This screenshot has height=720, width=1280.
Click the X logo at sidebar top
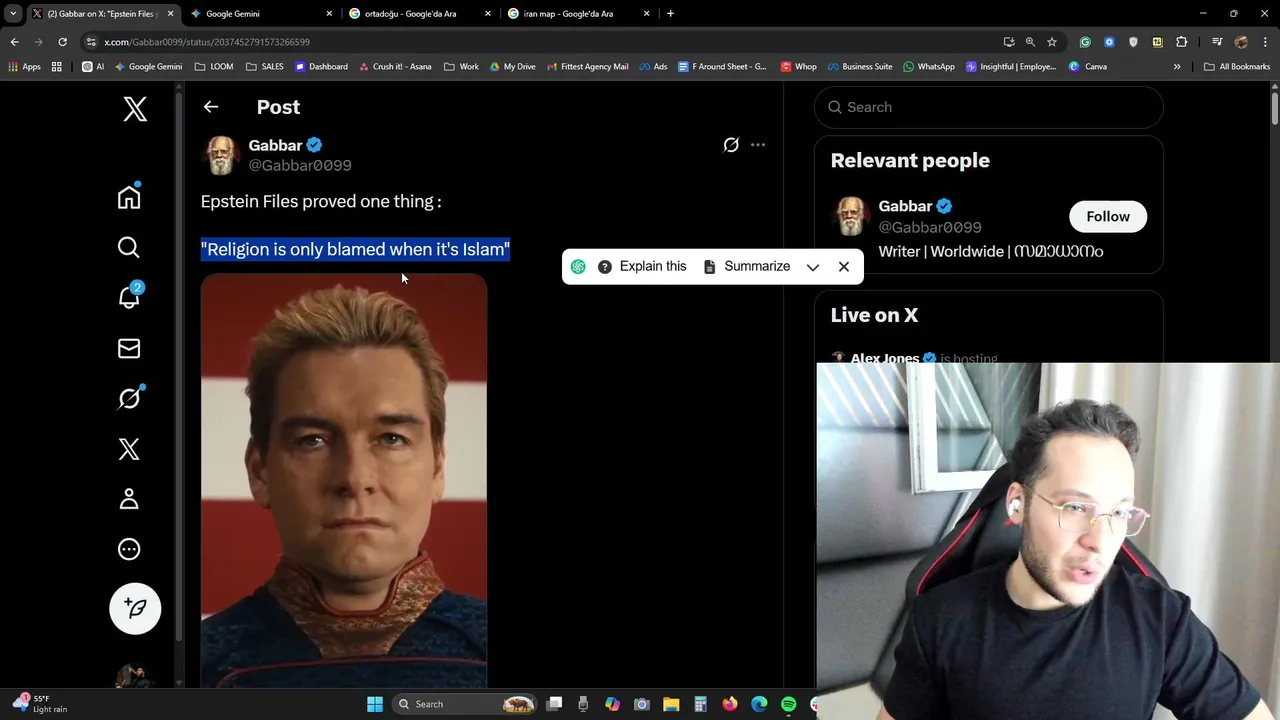click(135, 108)
